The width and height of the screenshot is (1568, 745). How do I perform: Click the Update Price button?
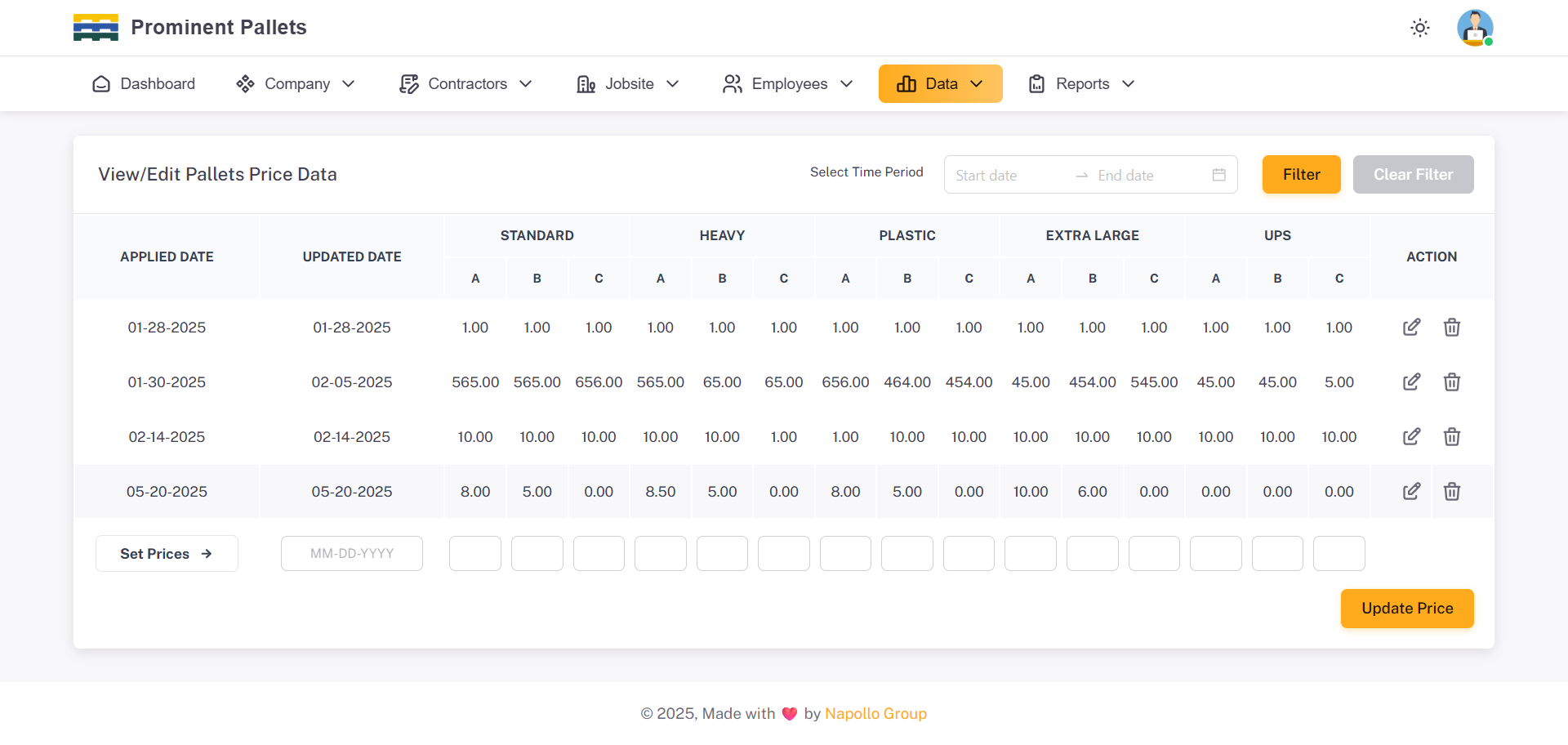[1406, 609]
